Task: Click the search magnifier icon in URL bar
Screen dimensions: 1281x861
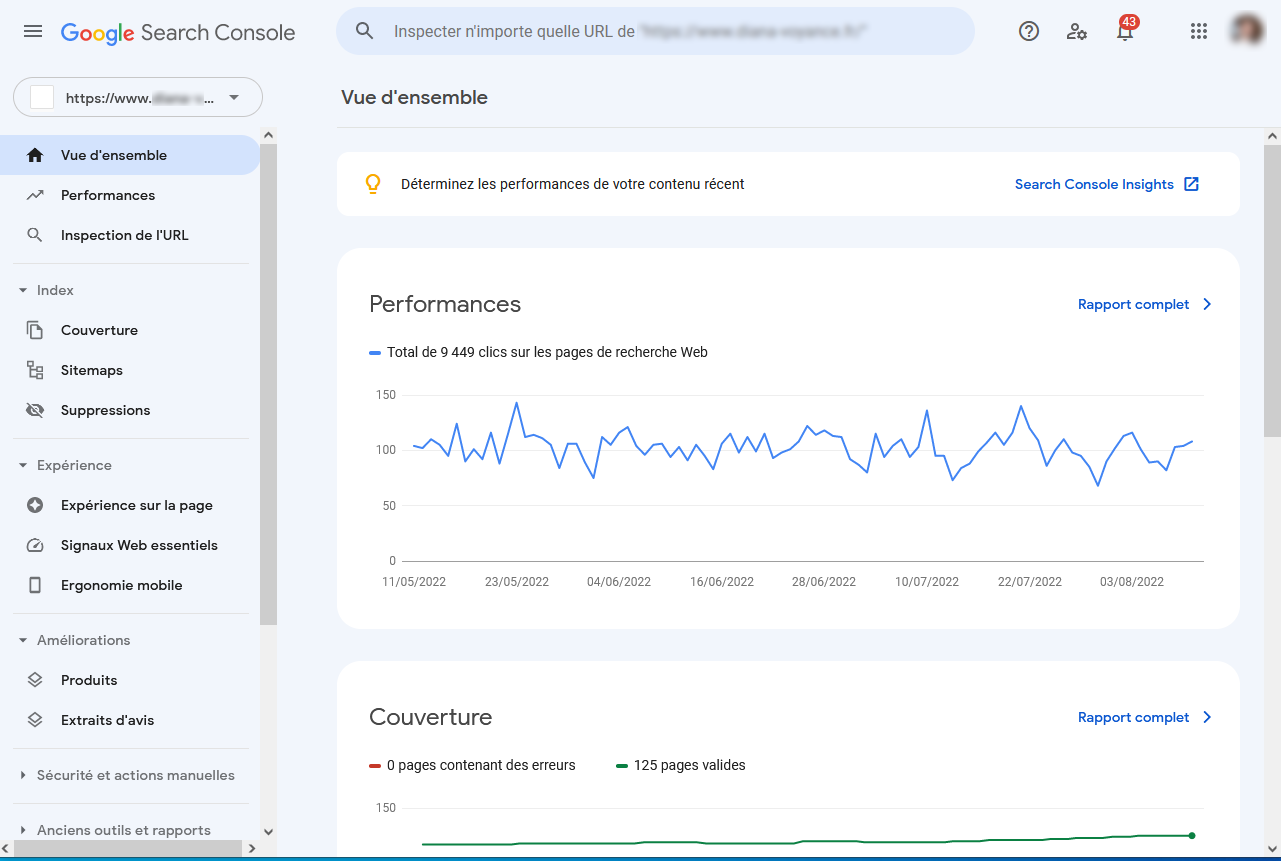Action: (365, 31)
